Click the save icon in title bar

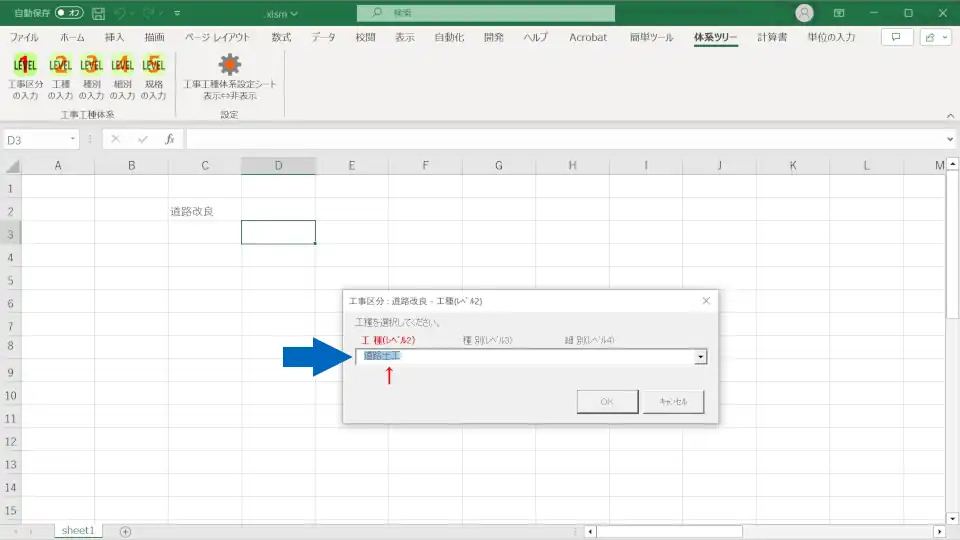tap(98, 14)
